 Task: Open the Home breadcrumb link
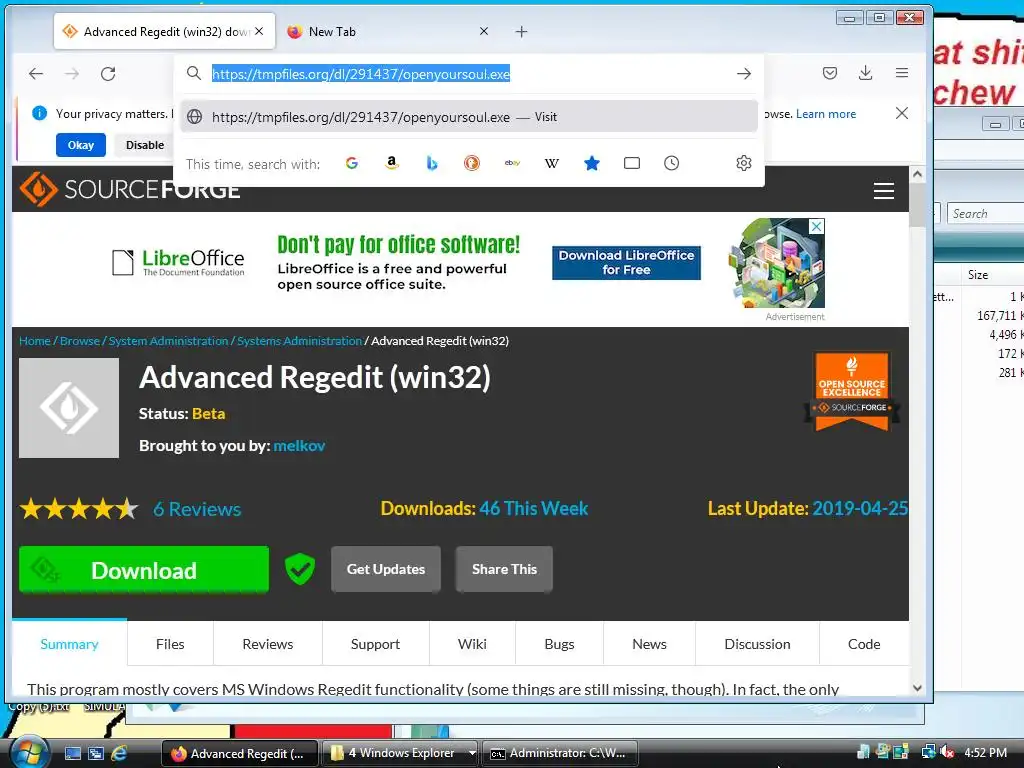tap(35, 341)
